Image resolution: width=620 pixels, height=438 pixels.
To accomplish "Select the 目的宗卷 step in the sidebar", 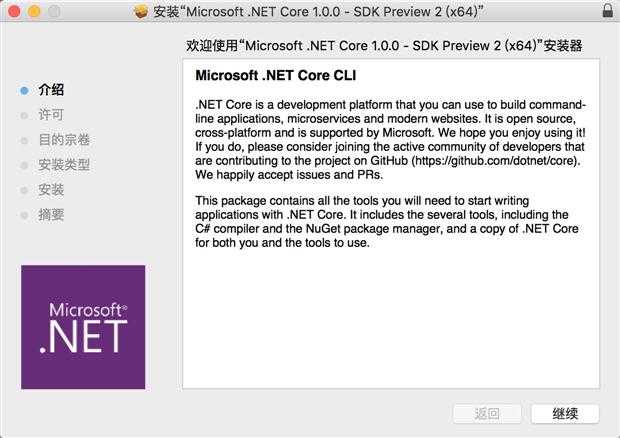I will click(x=64, y=140).
